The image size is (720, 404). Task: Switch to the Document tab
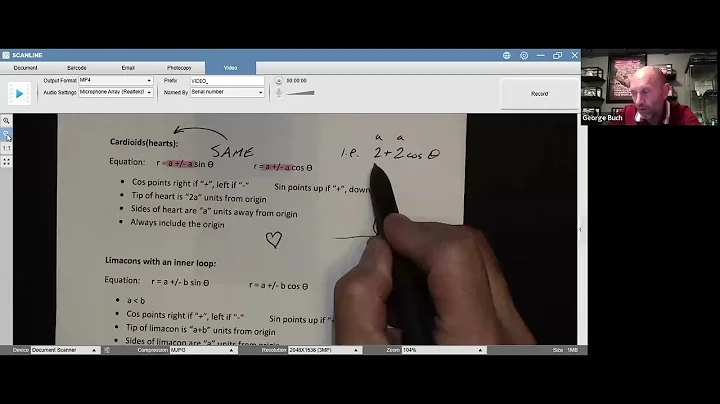coord(25,68)
